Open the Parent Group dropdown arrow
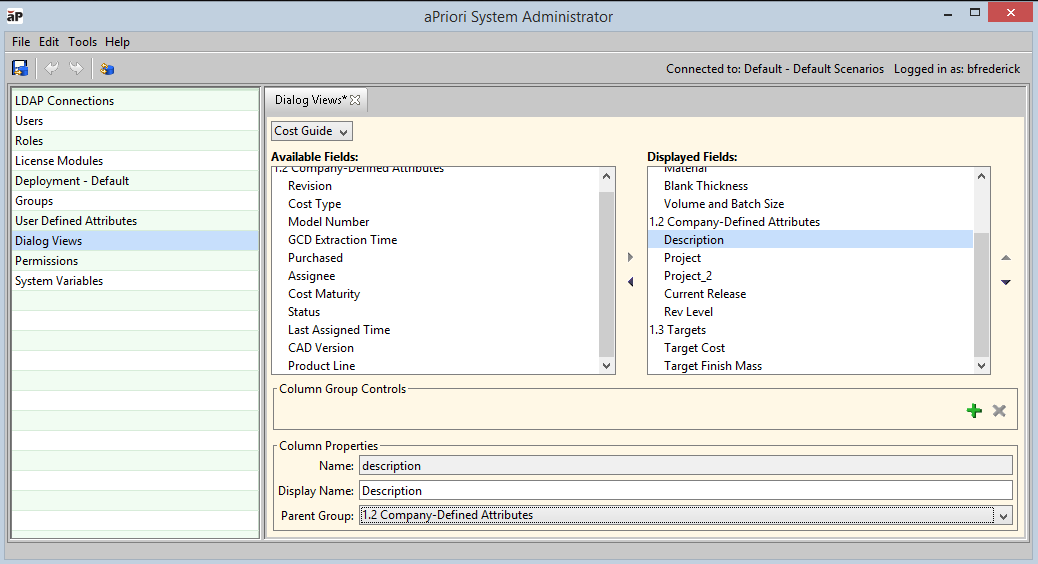 [1004, 516]
